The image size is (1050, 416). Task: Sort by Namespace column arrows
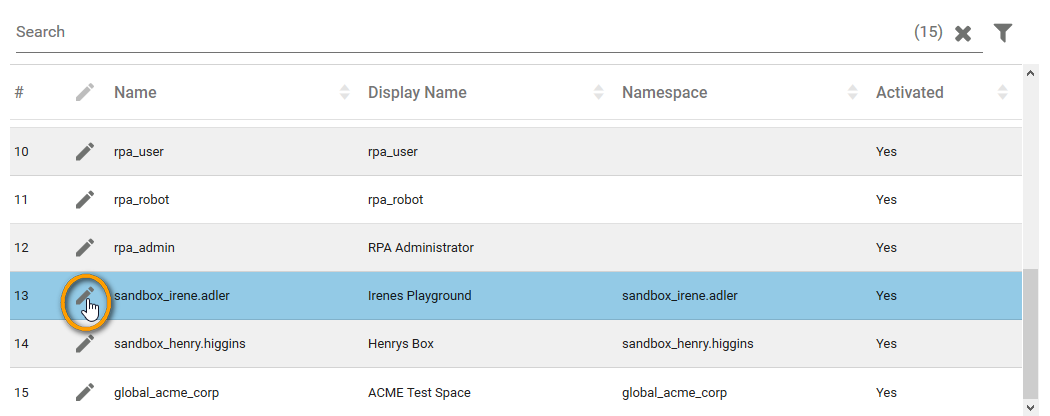(x=853, y=93)
